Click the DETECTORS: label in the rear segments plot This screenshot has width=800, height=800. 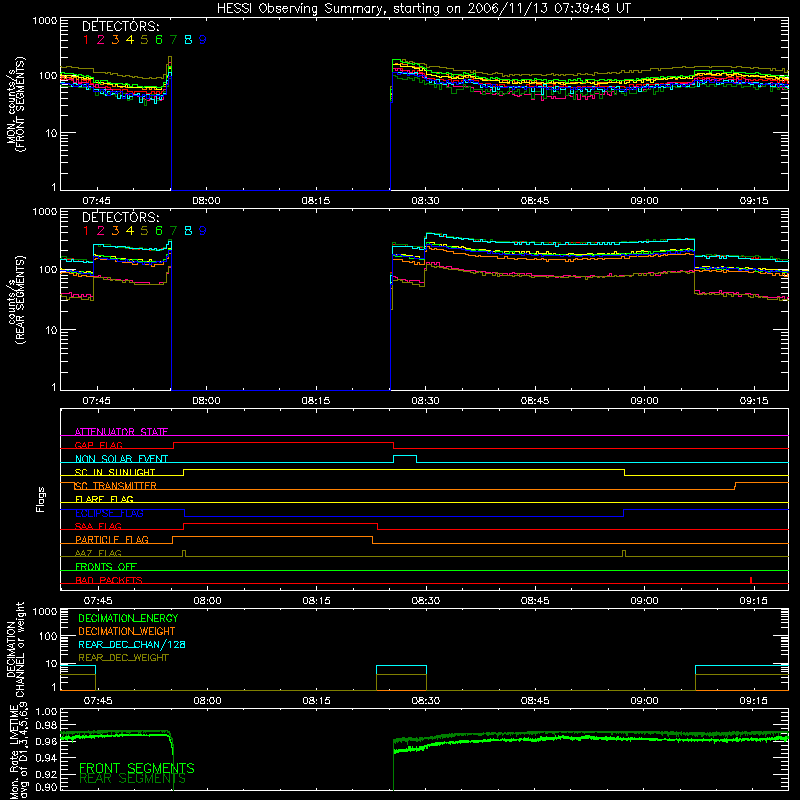120,217
